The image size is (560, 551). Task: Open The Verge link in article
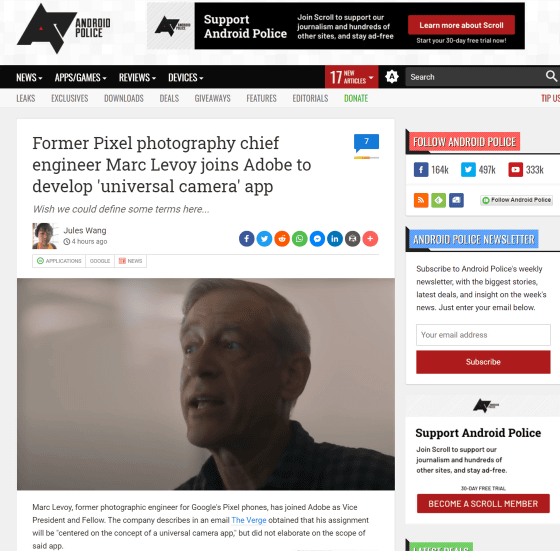click(x=249, y=520)
